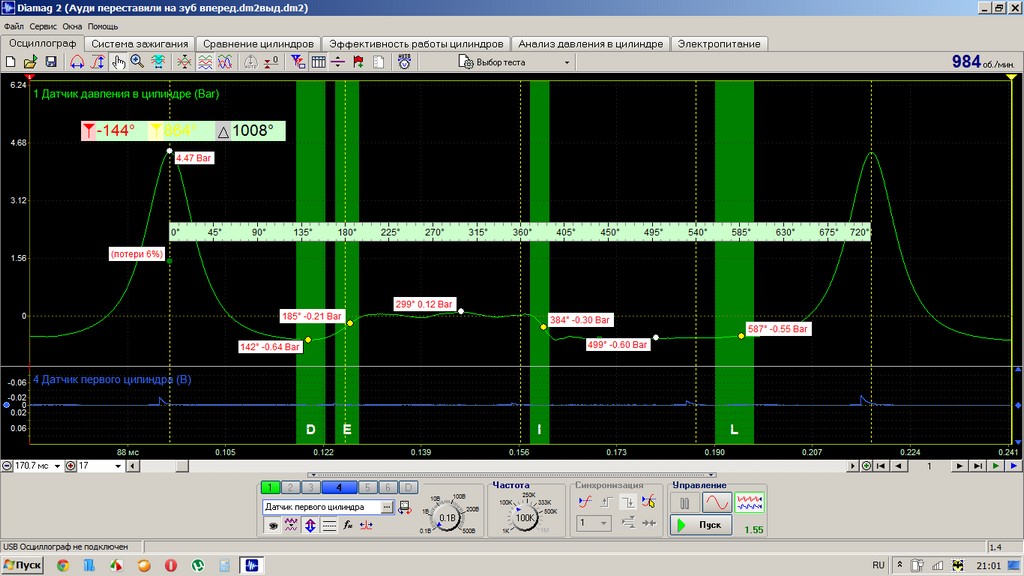The image size is (1024, 576).
Task: Toggle channel 2 button
Action: (x=291, y=487)
